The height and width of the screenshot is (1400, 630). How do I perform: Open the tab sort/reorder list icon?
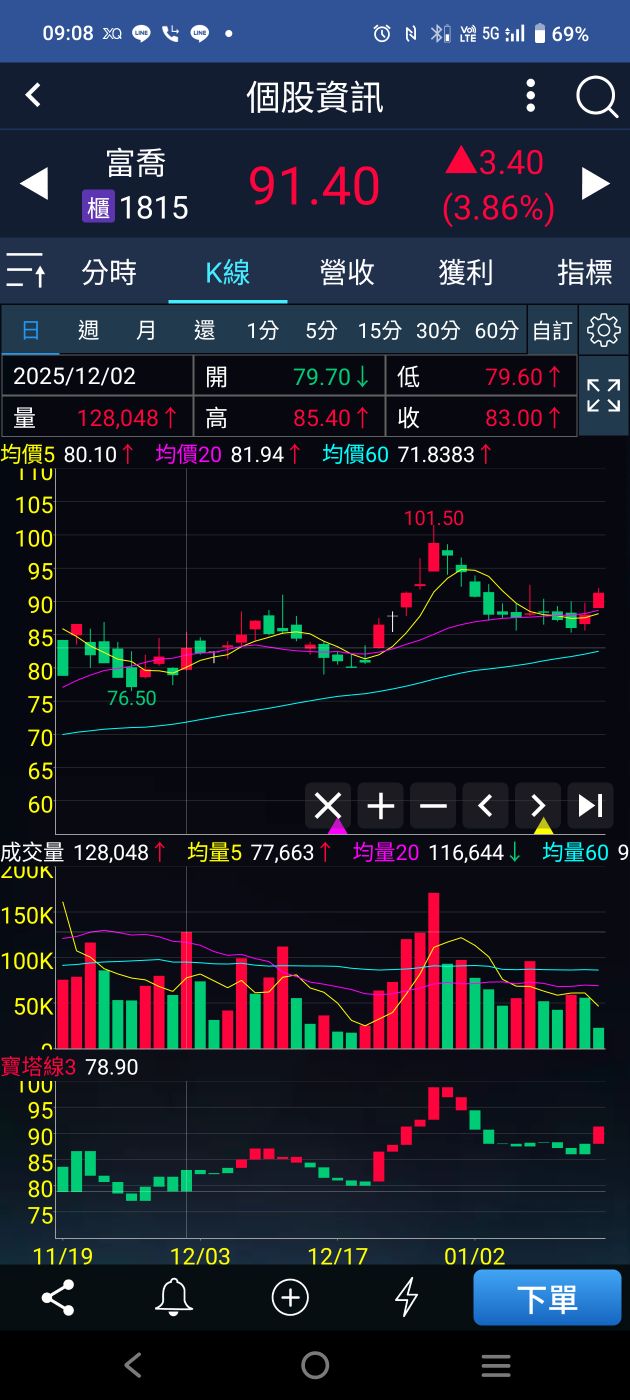25,271
